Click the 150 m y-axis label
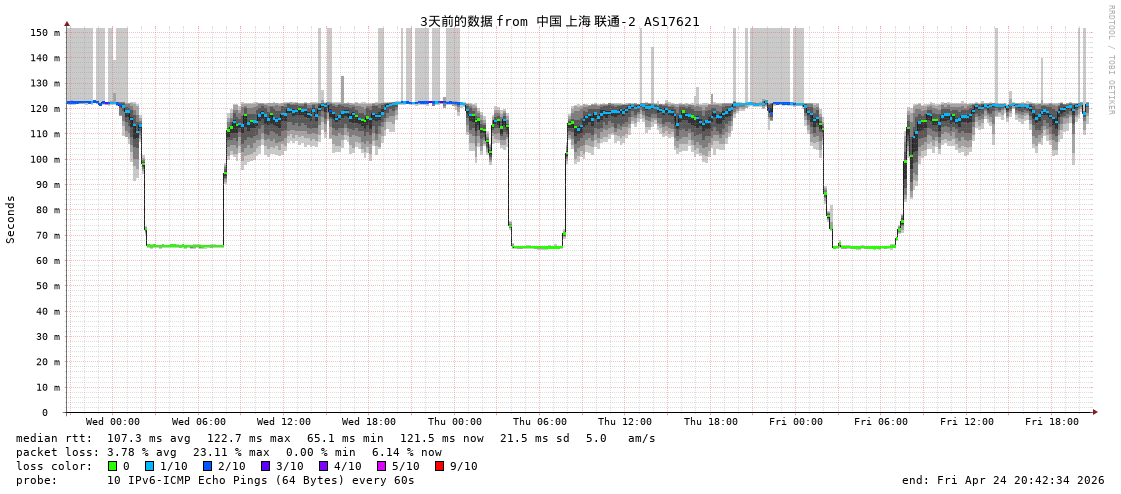This screenshot has height=494, width=1121. [44, 33]
